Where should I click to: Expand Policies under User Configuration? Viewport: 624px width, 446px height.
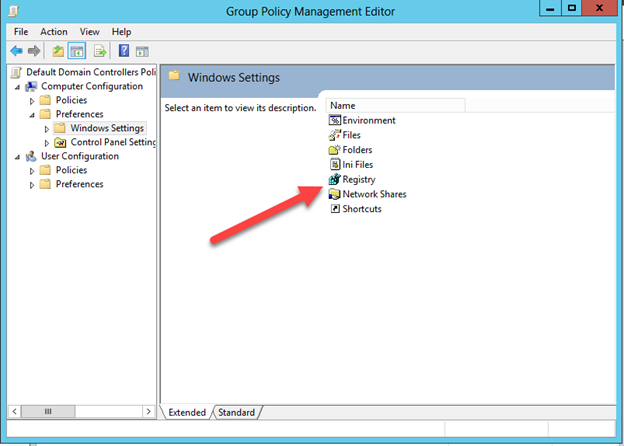(32, 170)
